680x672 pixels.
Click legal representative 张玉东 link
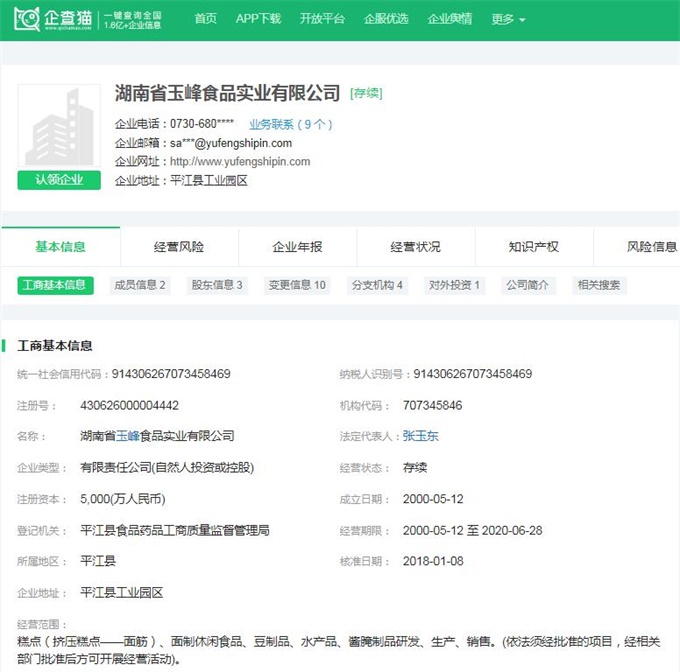(420, 436)
